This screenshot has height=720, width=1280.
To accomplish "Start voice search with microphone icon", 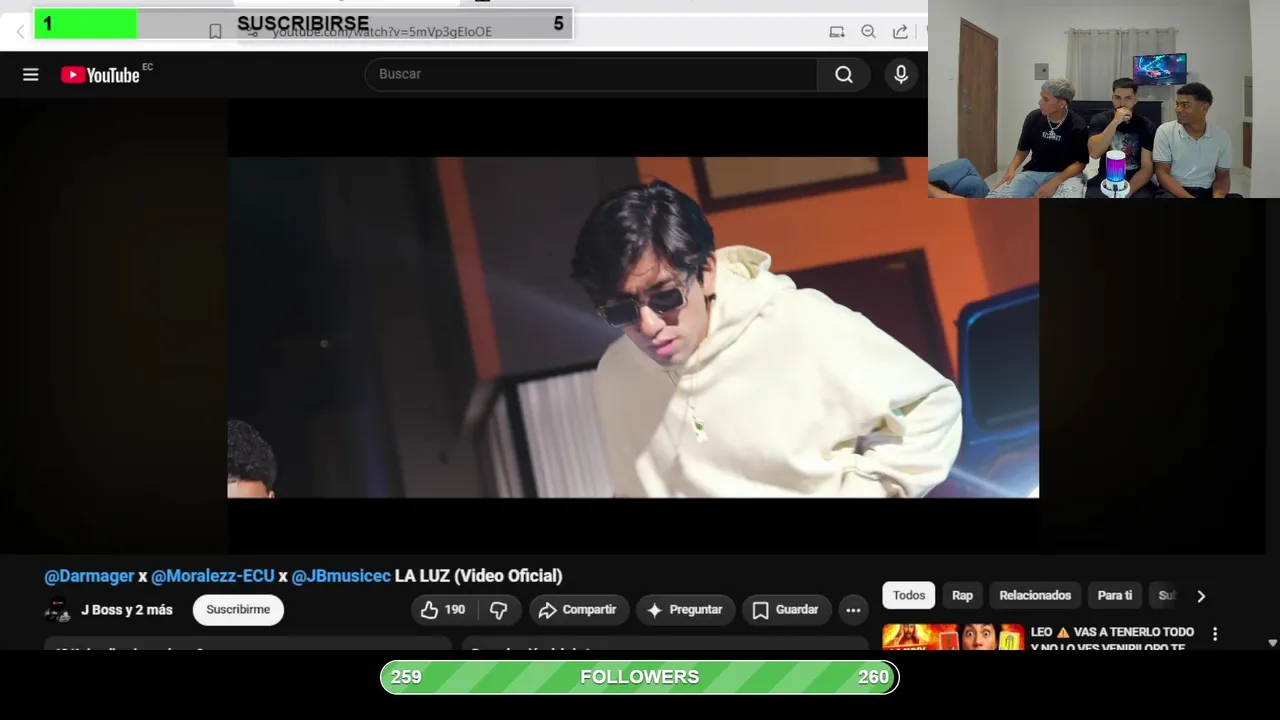I will pyautogui.click(x=901, y=74).
